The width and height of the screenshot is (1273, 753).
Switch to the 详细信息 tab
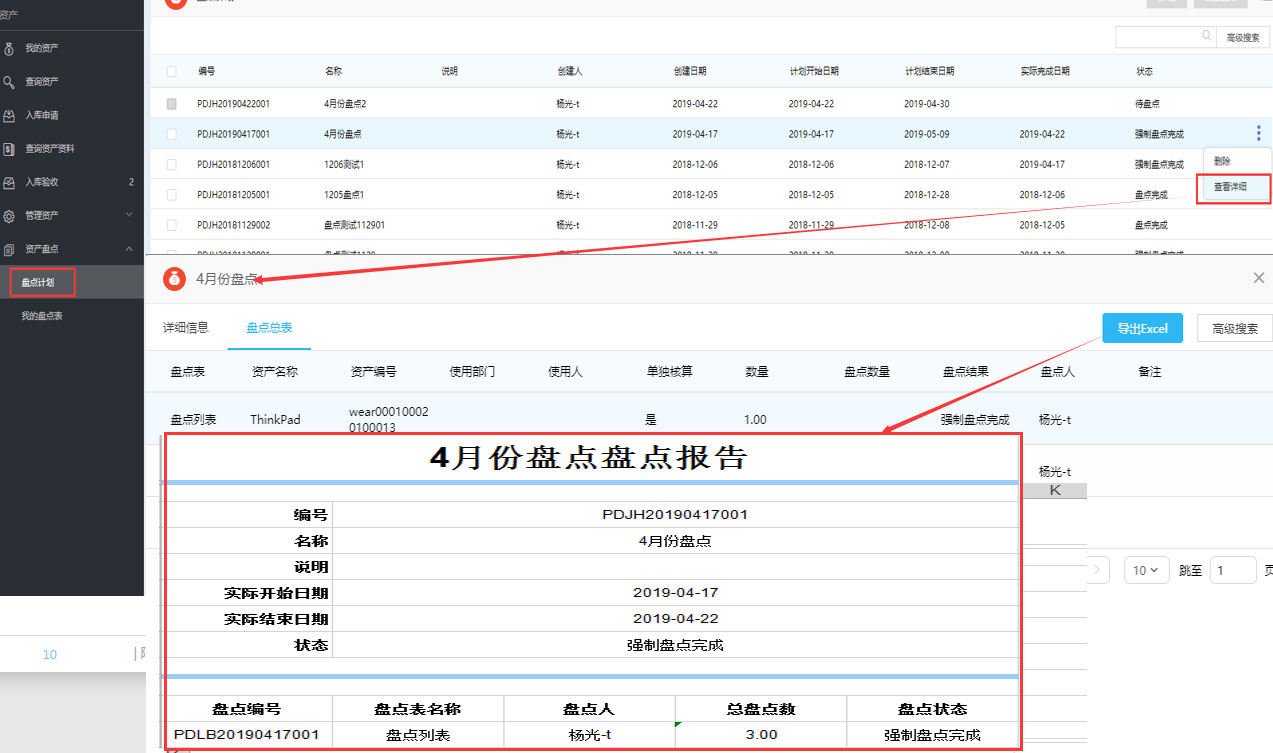(186, 327)
